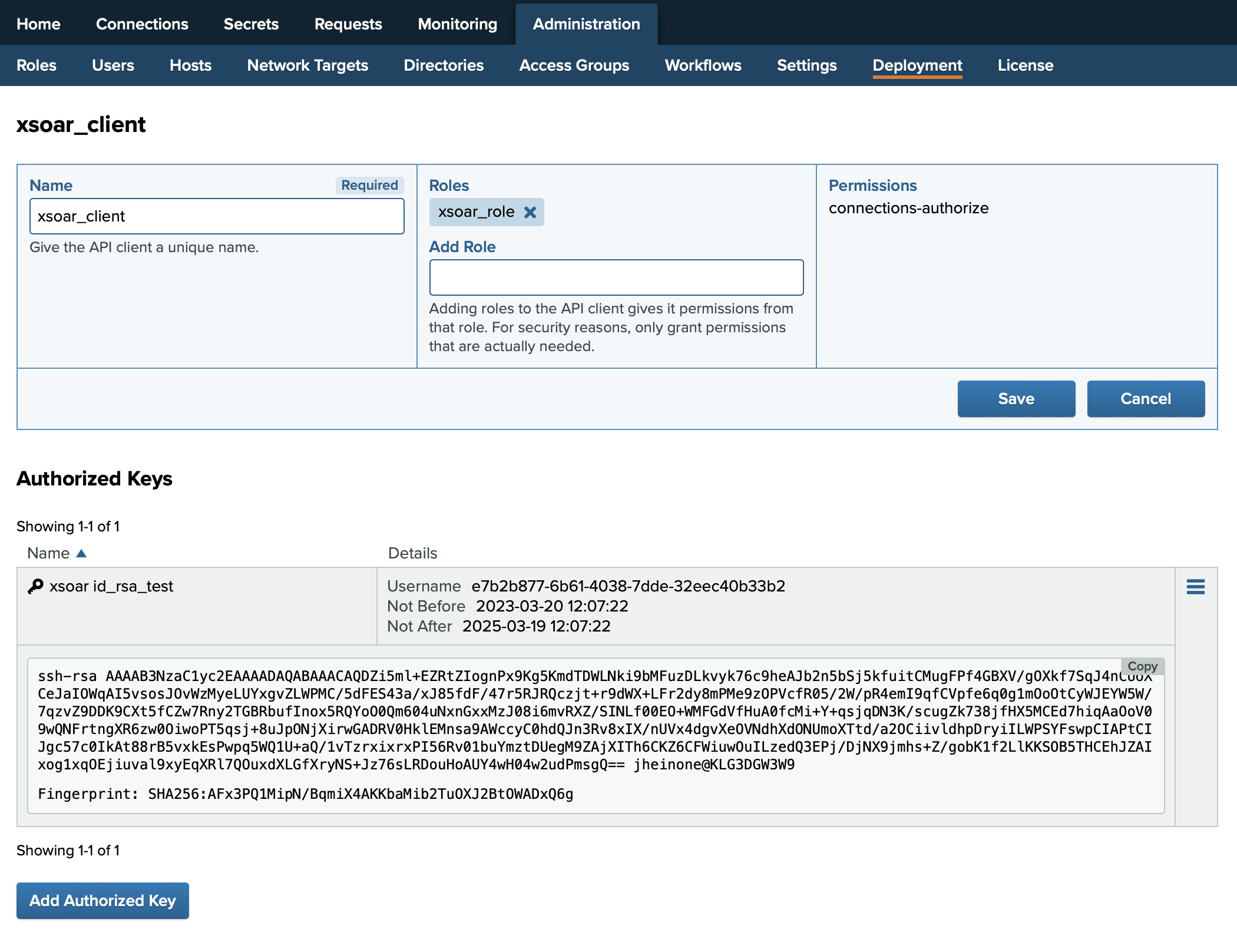Edit the Name input field
Screen dimensions: 1237x952
[216, 216]
